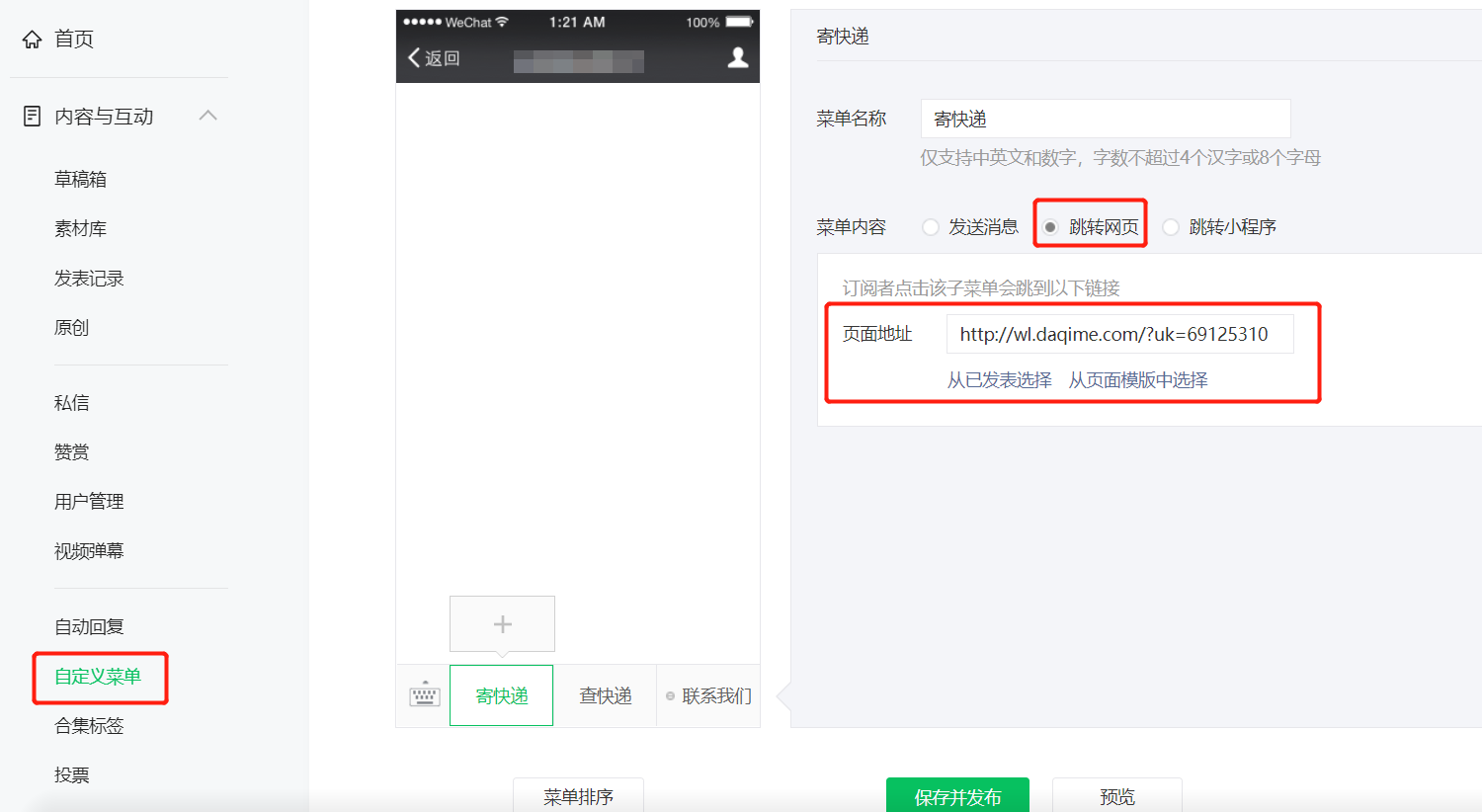The width and height of the screenshot is (1482, 812).
Task: Select the 寄快递 menu tab in preview
Action: 501,696
